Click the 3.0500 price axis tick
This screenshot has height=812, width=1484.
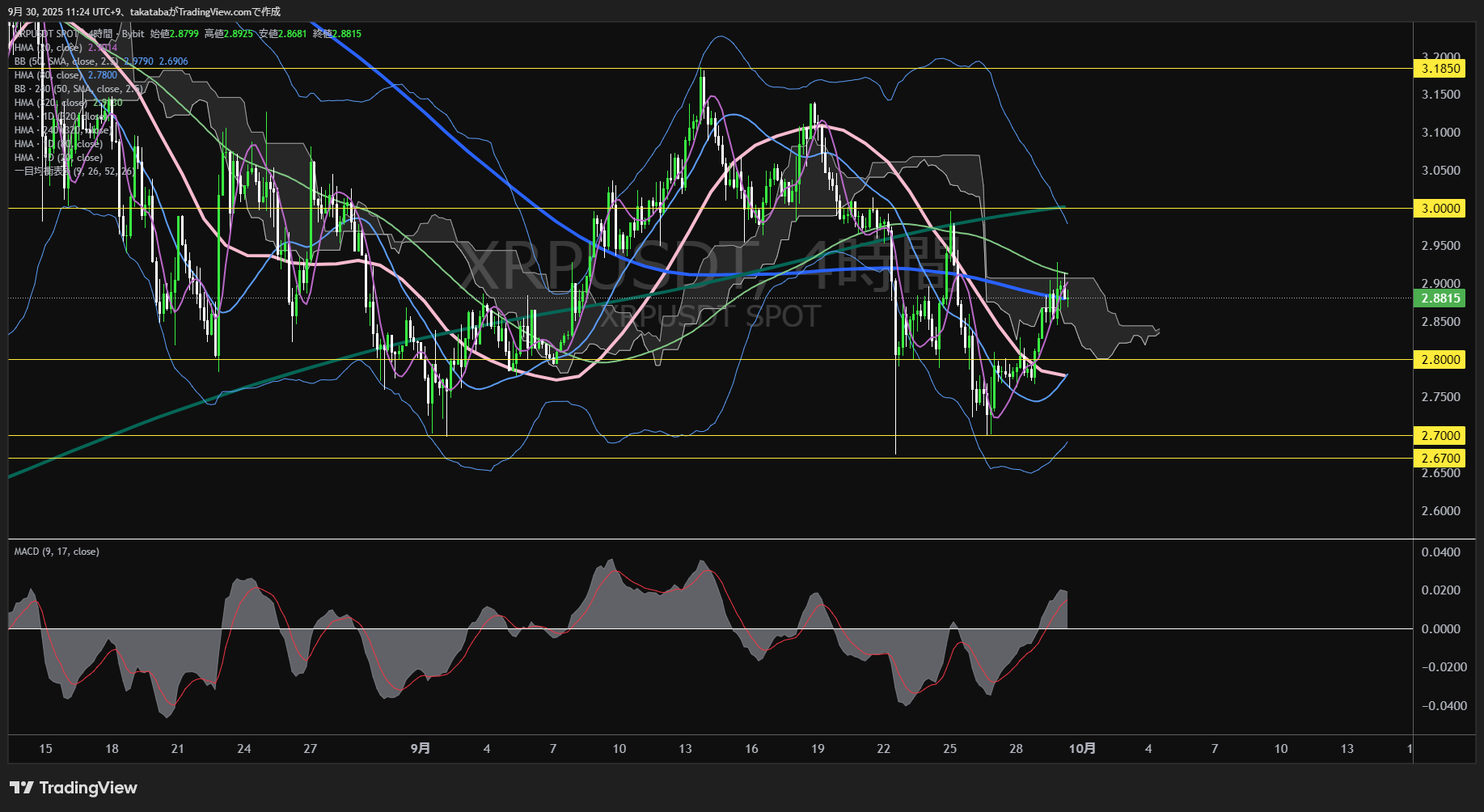1441,171
